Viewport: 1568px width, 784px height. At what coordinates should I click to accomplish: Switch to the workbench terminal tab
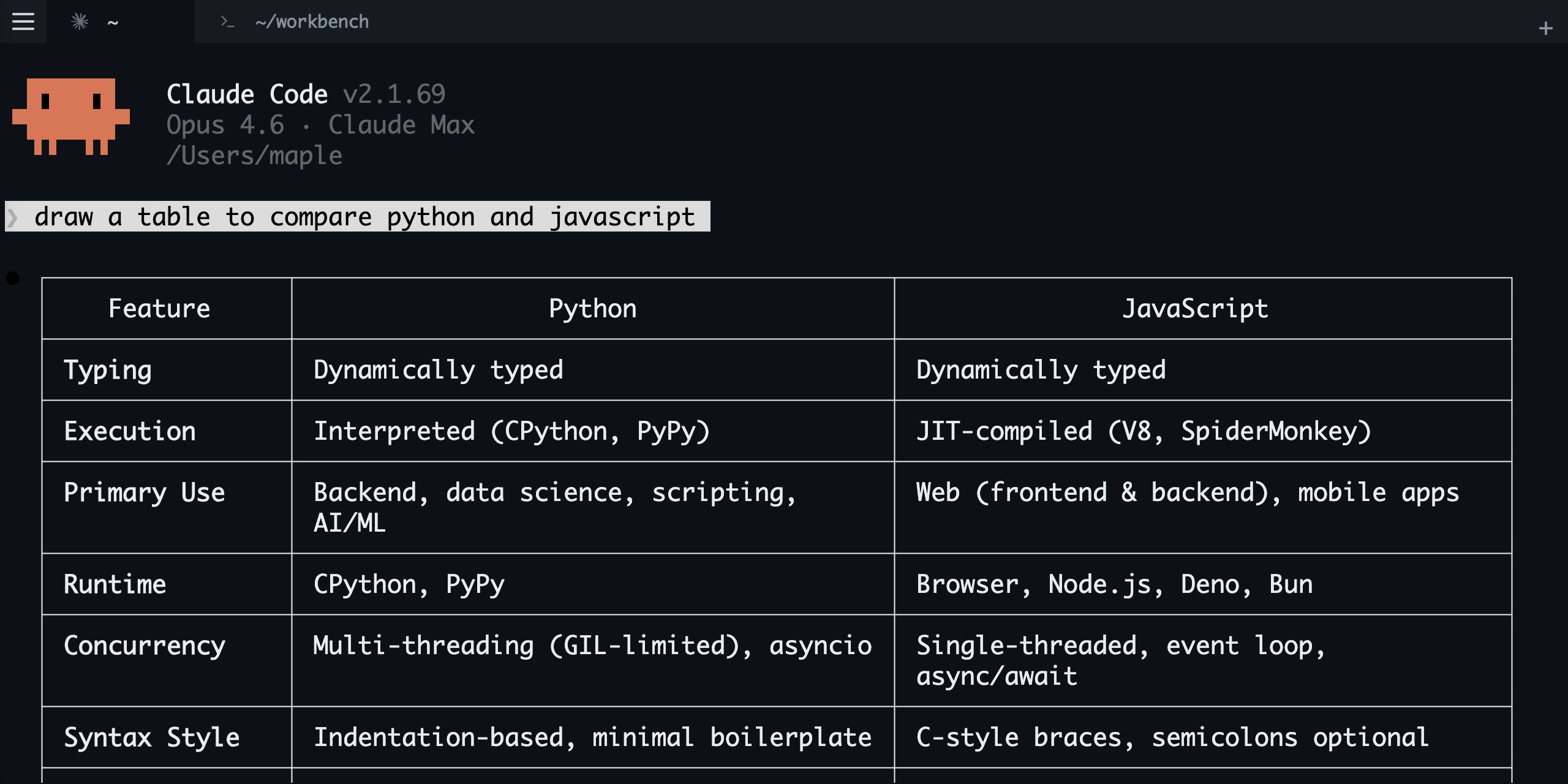311,21
